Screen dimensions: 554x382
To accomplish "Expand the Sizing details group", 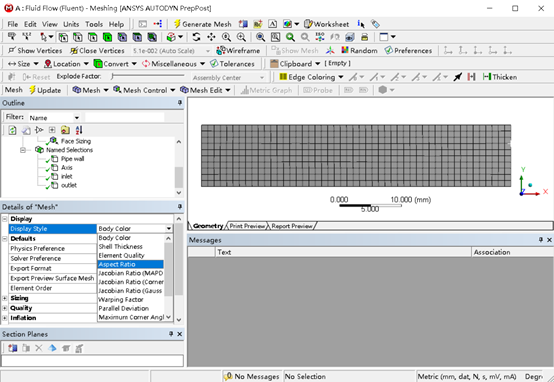I will (x=5, y=298).
